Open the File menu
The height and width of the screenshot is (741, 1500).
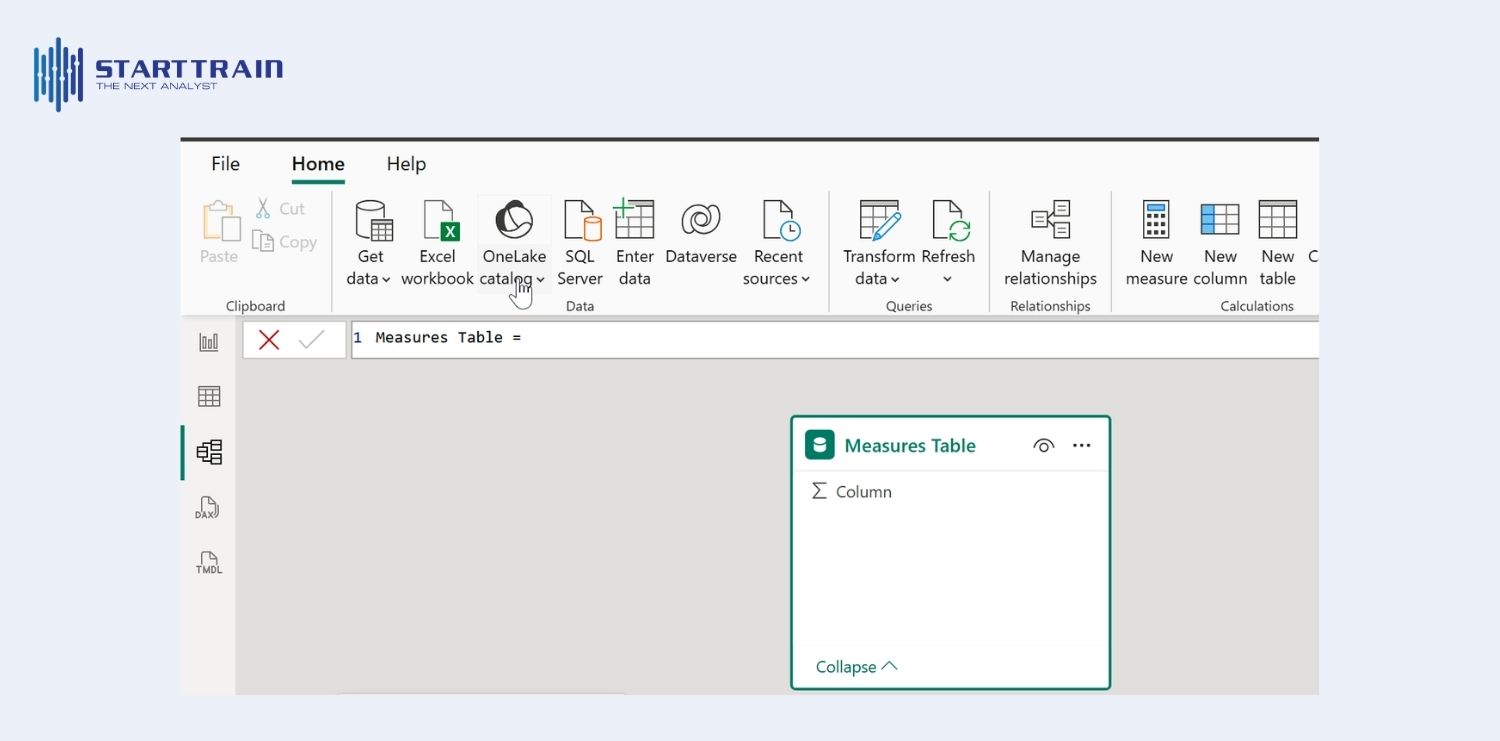pos(225,164)
